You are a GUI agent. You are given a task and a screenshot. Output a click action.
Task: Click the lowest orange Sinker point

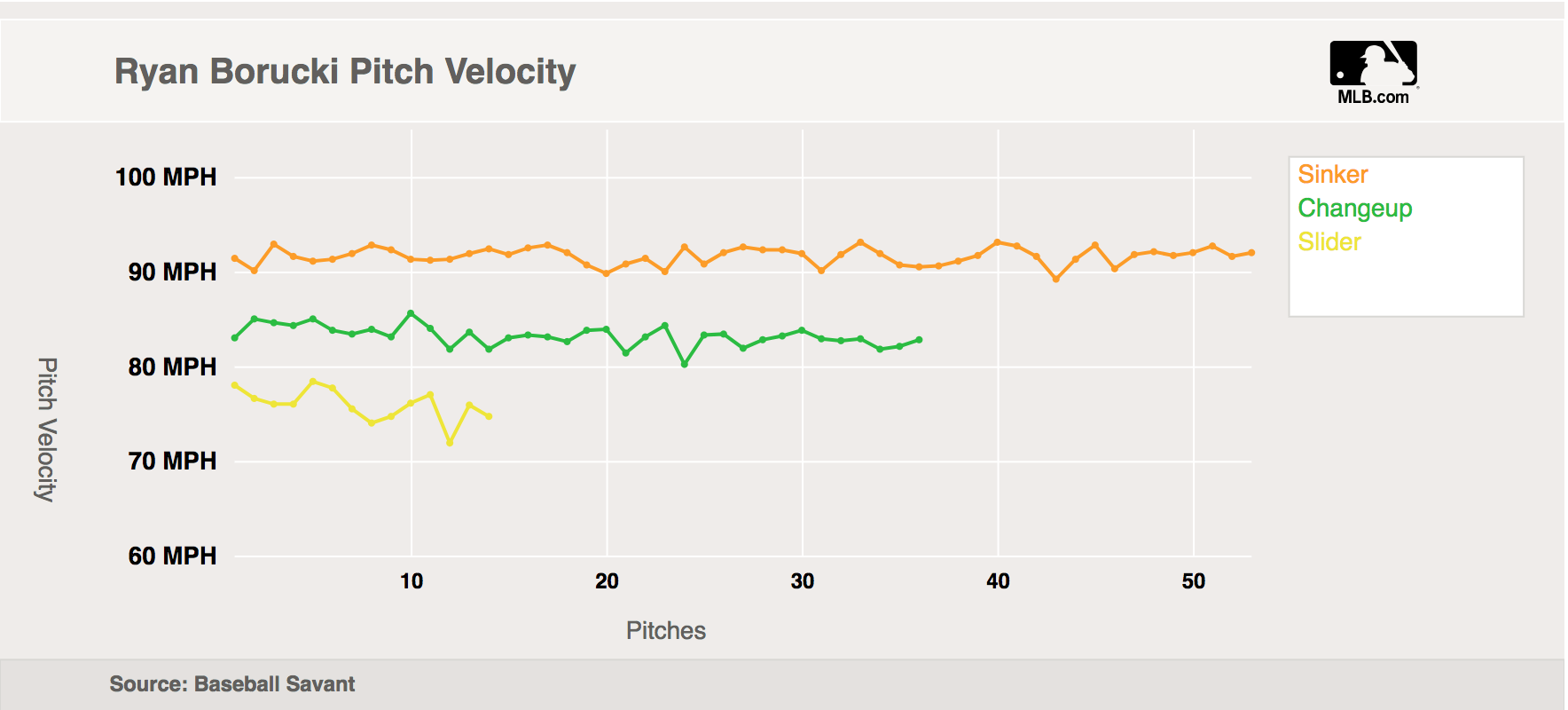pyautogui.click(x=1056, y=279)
